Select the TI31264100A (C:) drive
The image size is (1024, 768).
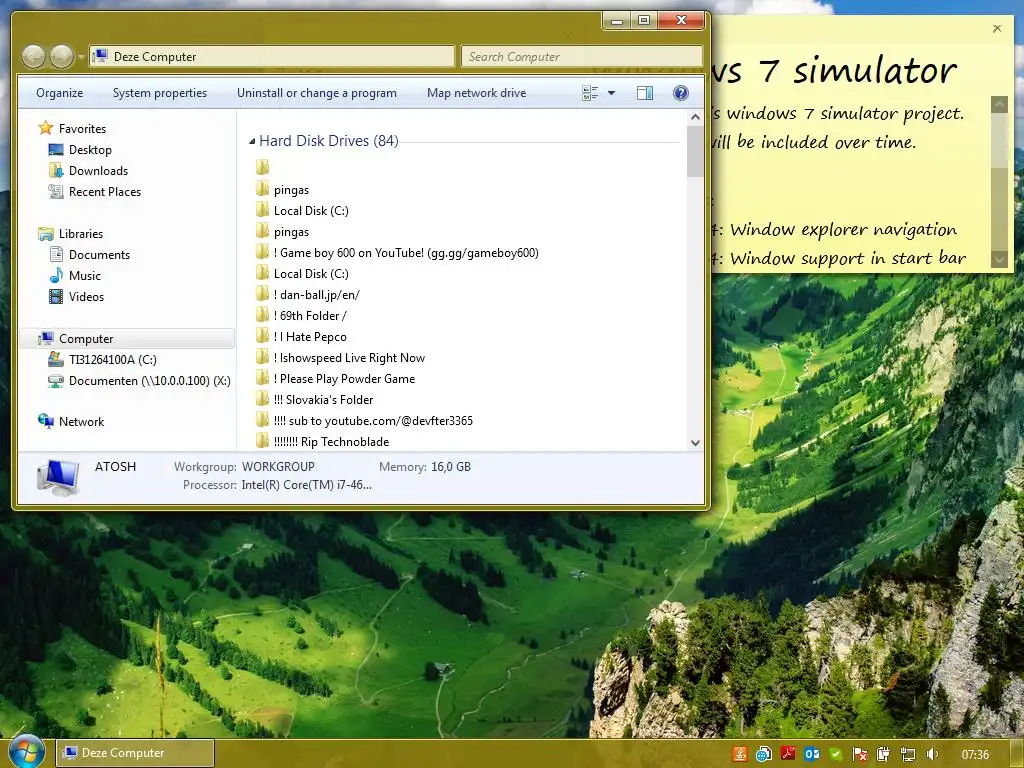(x=103, y=360)
